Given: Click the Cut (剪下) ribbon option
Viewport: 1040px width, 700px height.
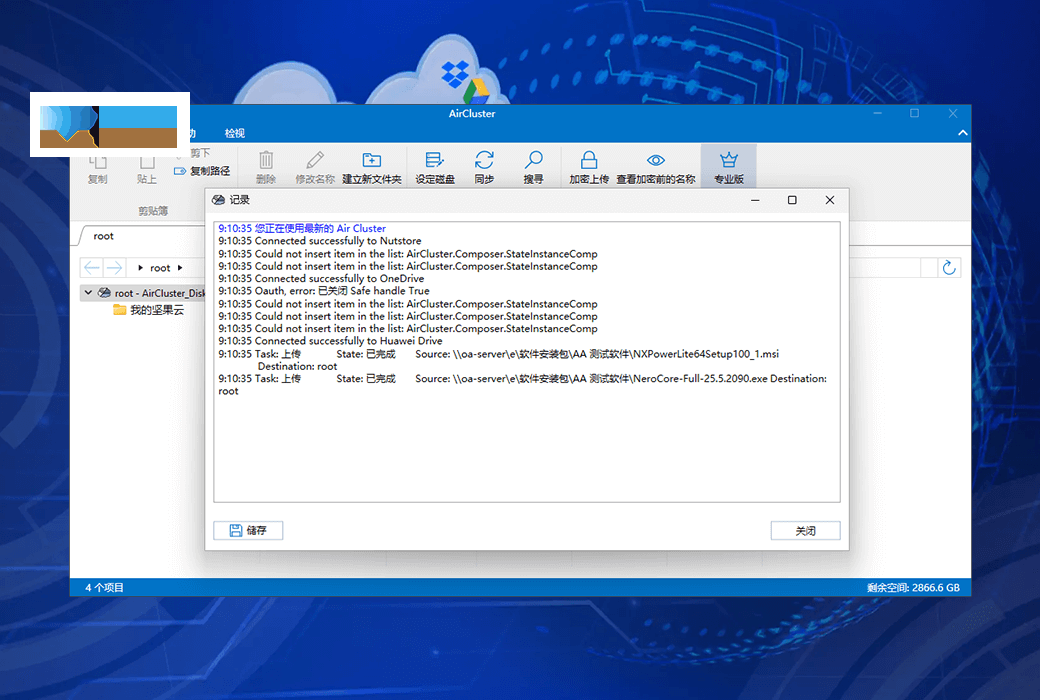Looking at the screenshot, I should click(200, 153).
